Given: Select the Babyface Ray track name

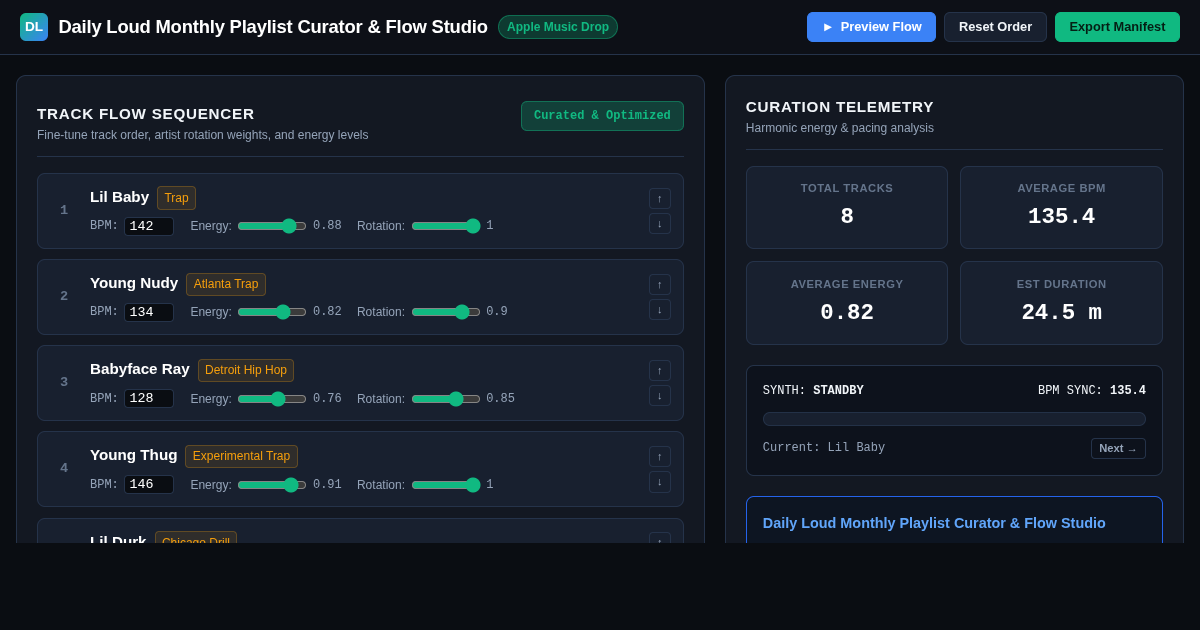Looking at the screenshot, I should tap(140, 369).
